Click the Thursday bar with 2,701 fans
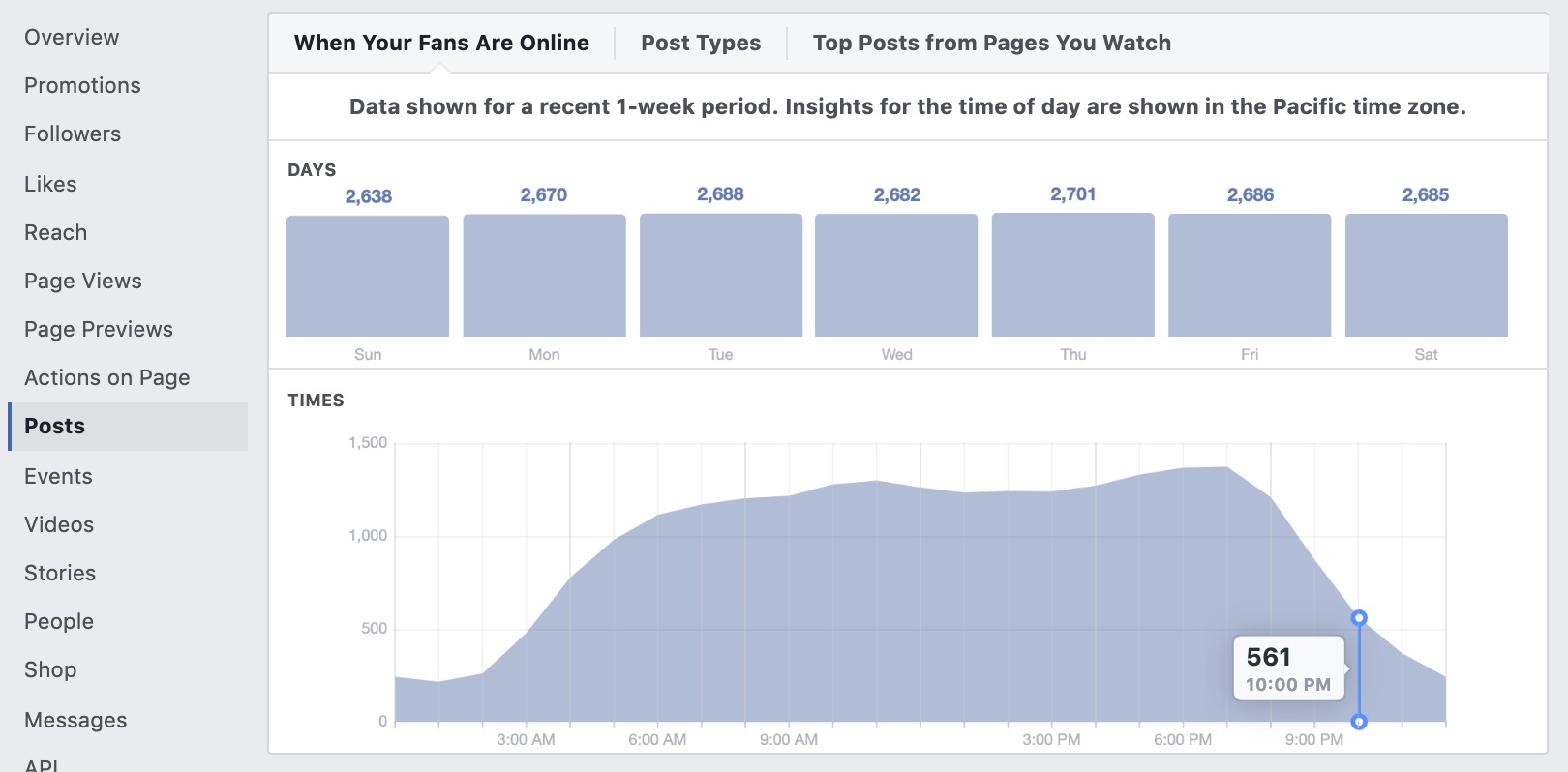Screen dimensions: 1568x772 pos(1072,275)
